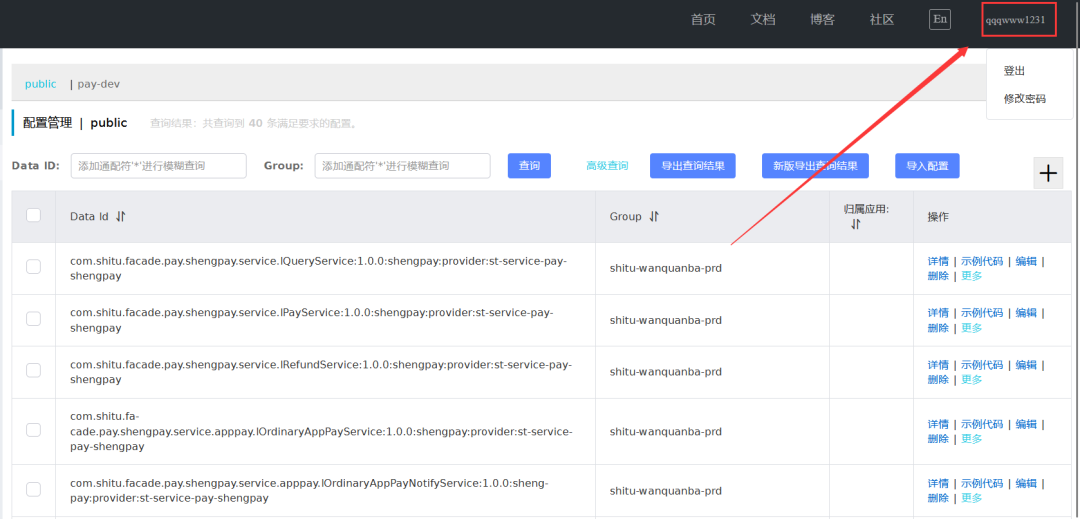Viewport: 1080px width, 519px height.
Task: Check the IOrdinaryAppPayNotifyService row checkbox
Action: tap(33, 489)
